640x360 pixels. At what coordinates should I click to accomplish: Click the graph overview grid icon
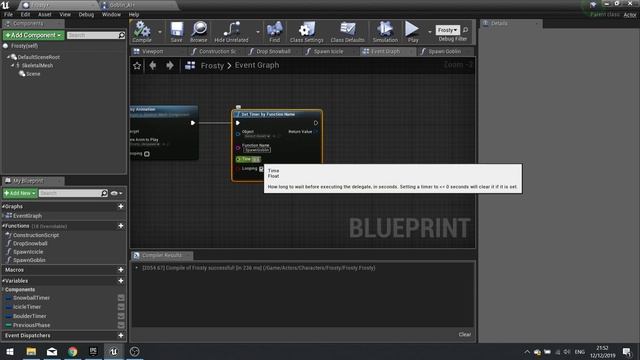190,65
